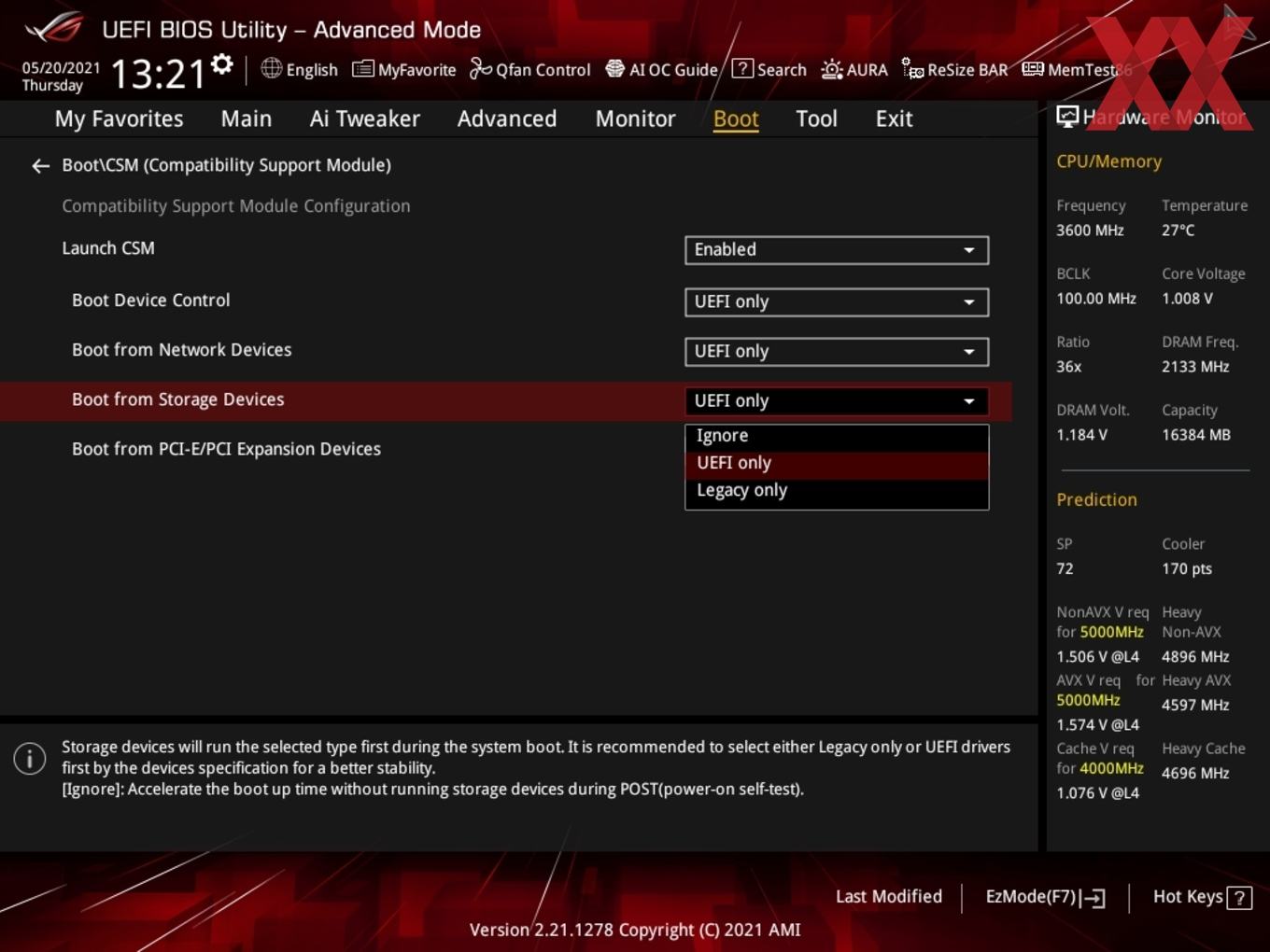
Task: Click Boot\CSM breadcrumb title
Action: point(226,165)
